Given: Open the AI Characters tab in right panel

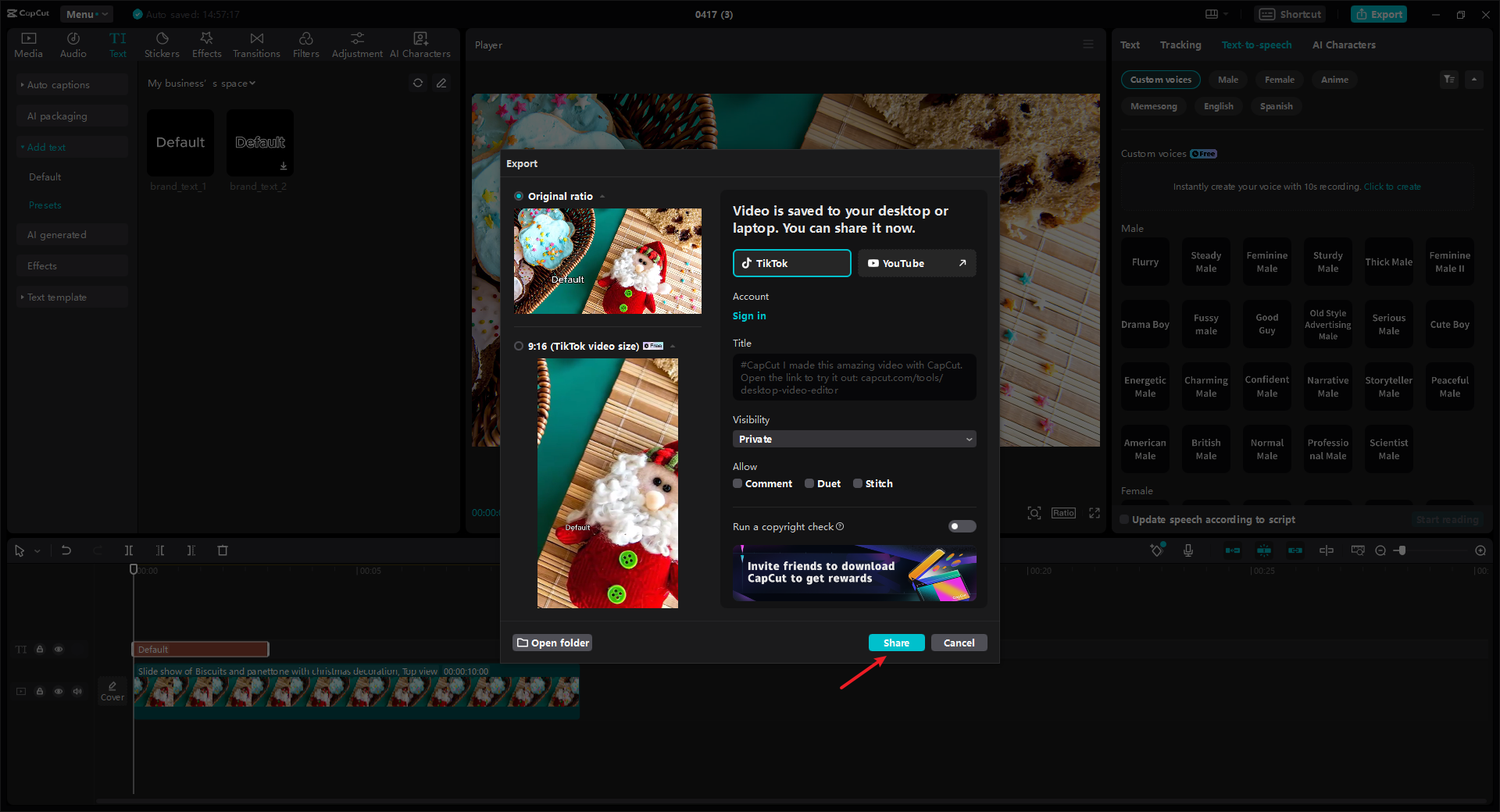Looking at the screenshot, I should [x=1344, y=45].
